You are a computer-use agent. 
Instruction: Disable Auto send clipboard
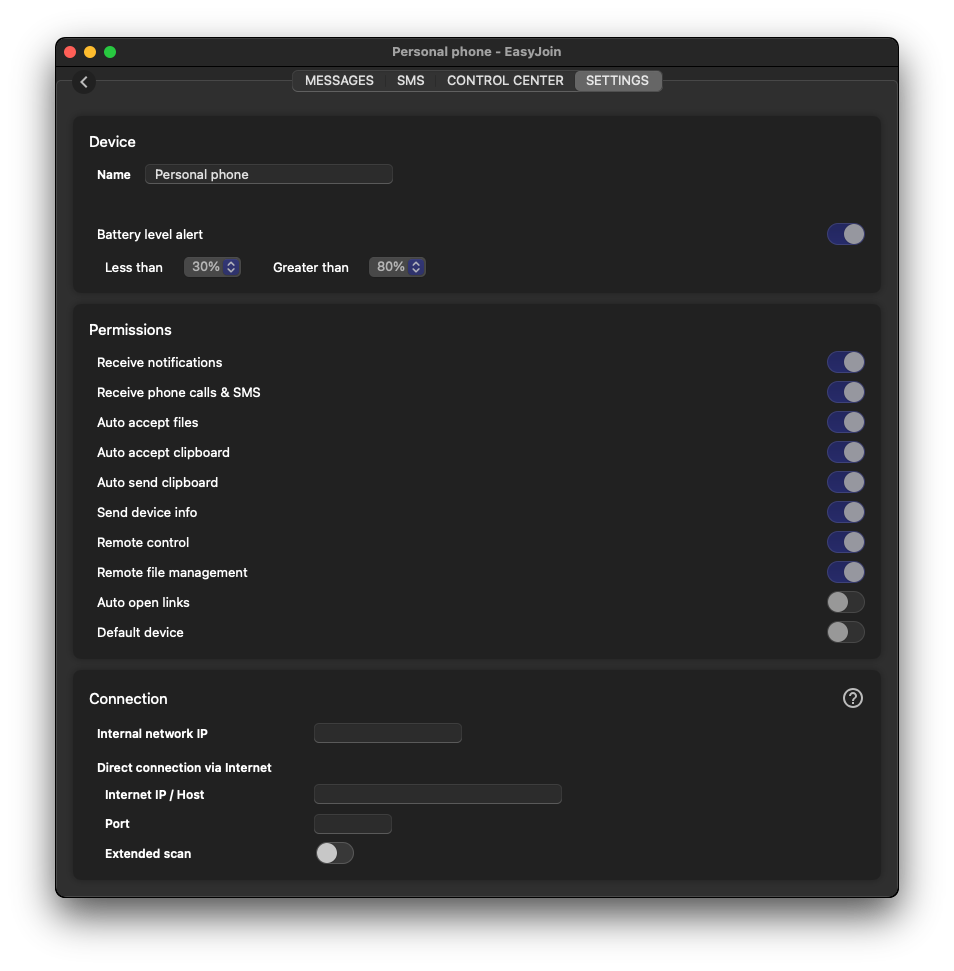click(x=845, y=482)
